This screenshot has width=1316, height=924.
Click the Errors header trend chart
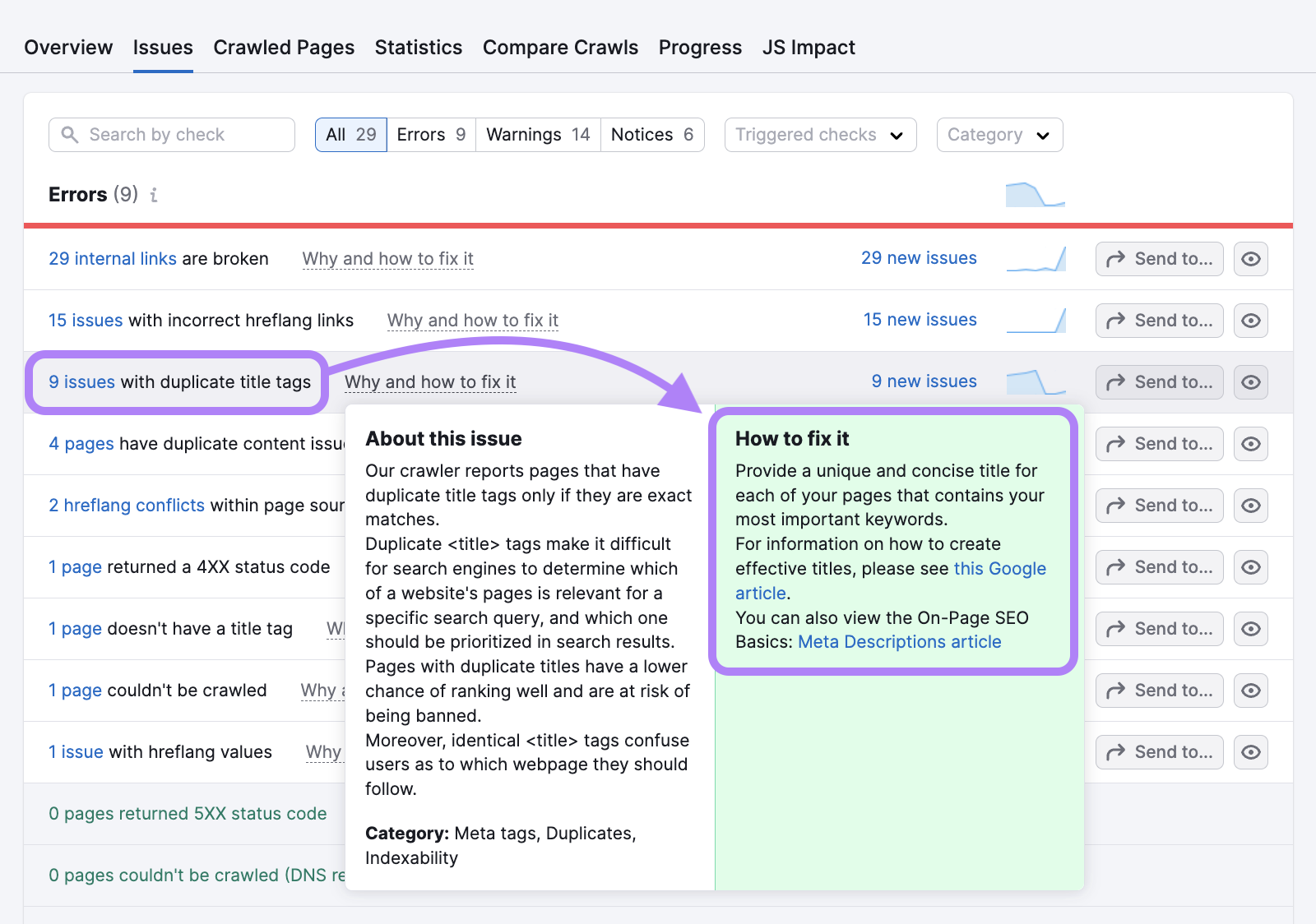[1036, 194]
